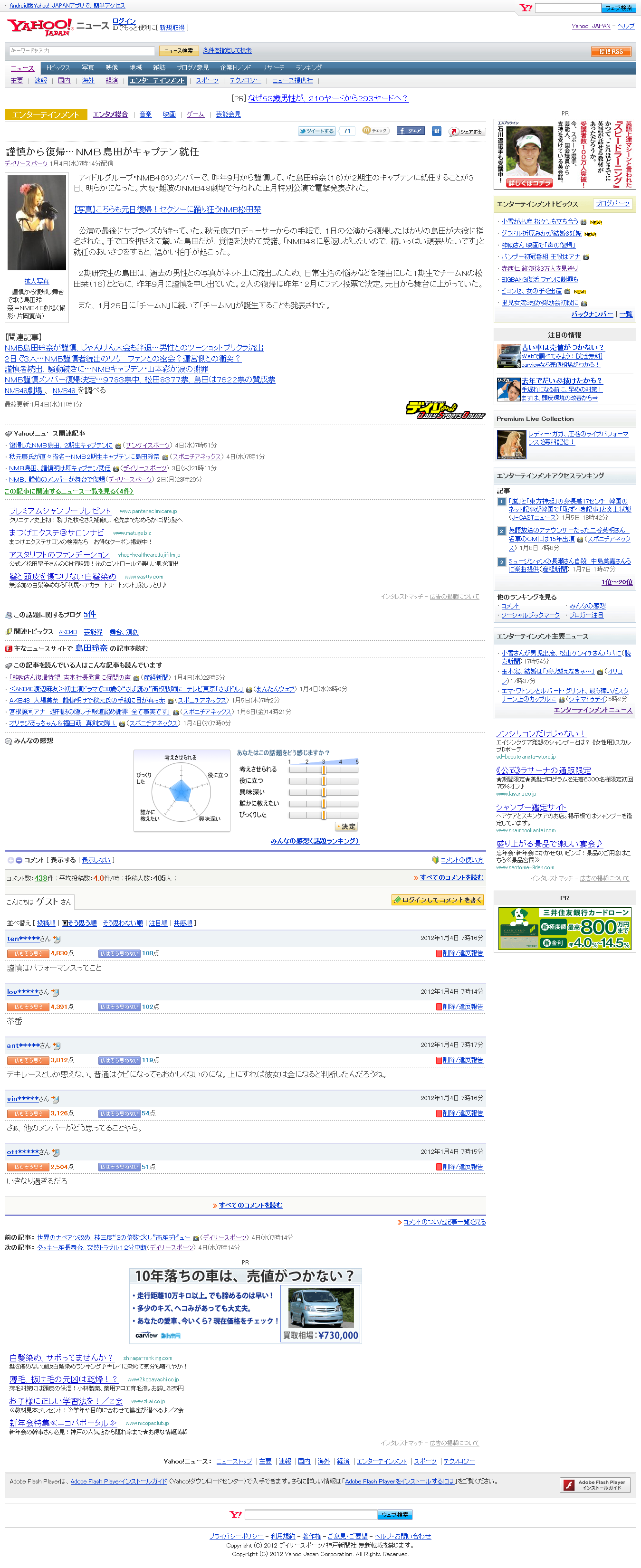Screen dimensions: 641x1568
Task: Adjust the びっくりした rating slider
Action: click(x=323, y=815)
